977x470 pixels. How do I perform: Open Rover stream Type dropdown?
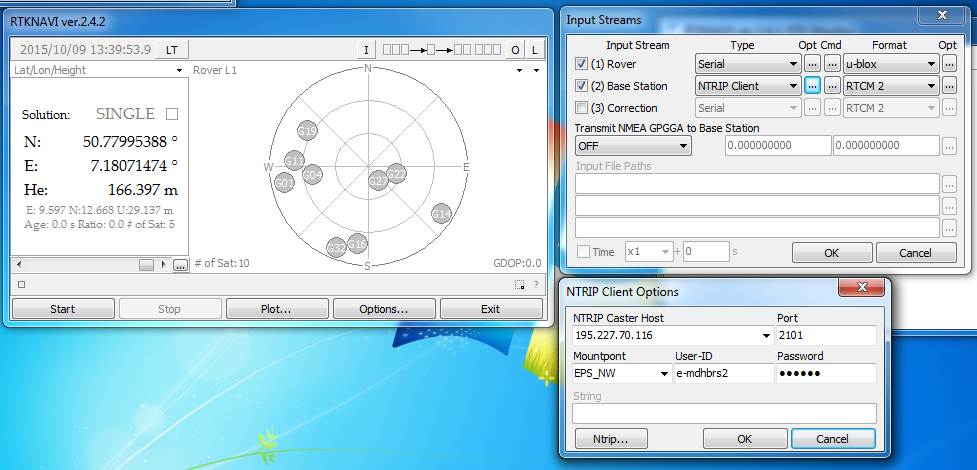[x=748, y=64]
